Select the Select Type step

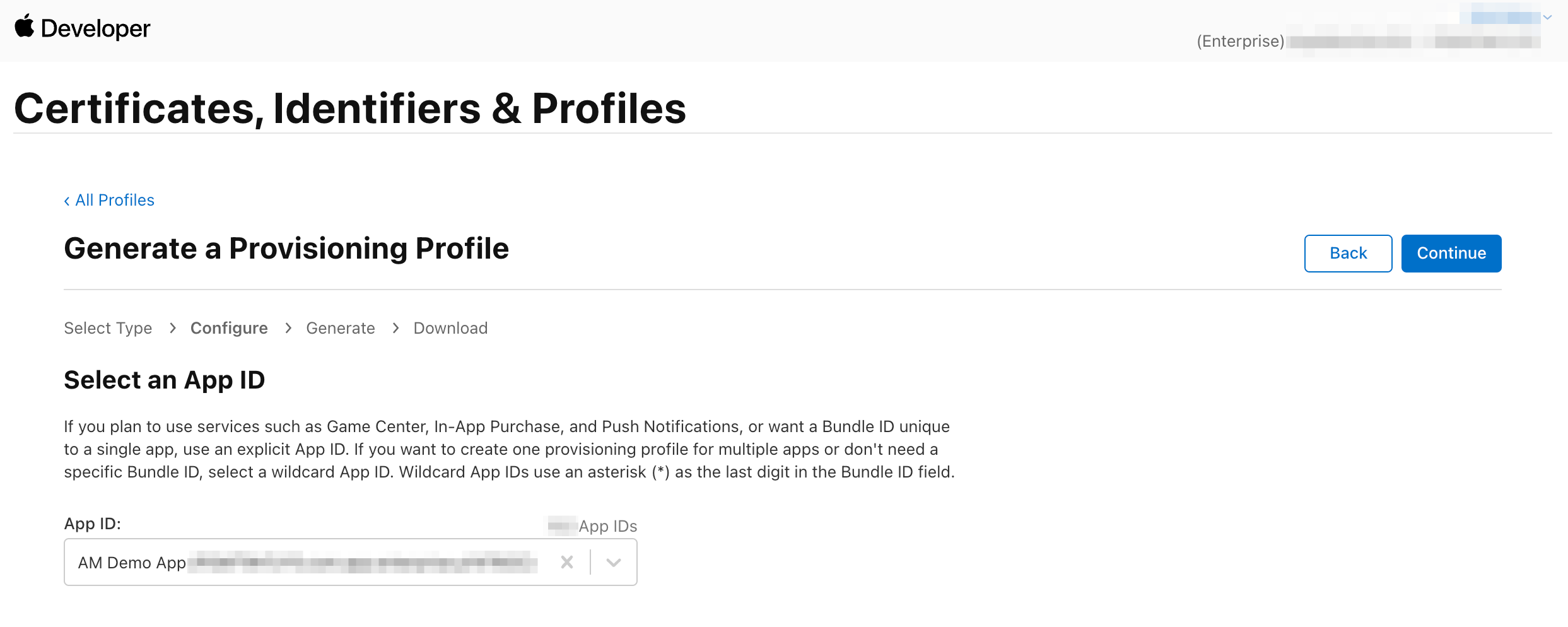click(x=108, y=329)
